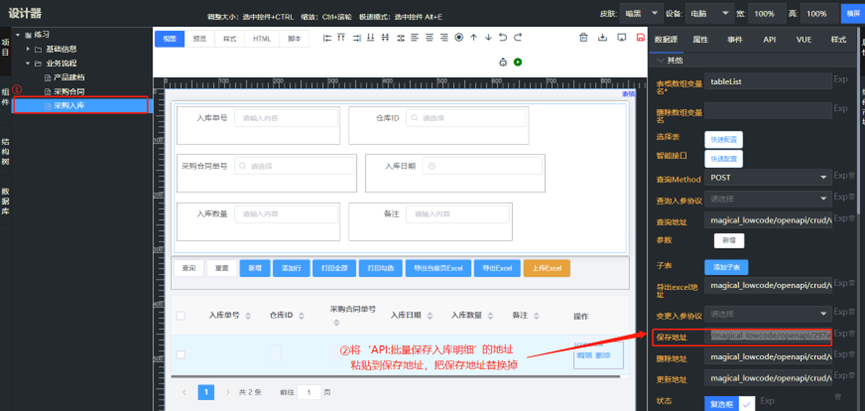
Task: Click the 添加子表 button
Action: [726, 267]
